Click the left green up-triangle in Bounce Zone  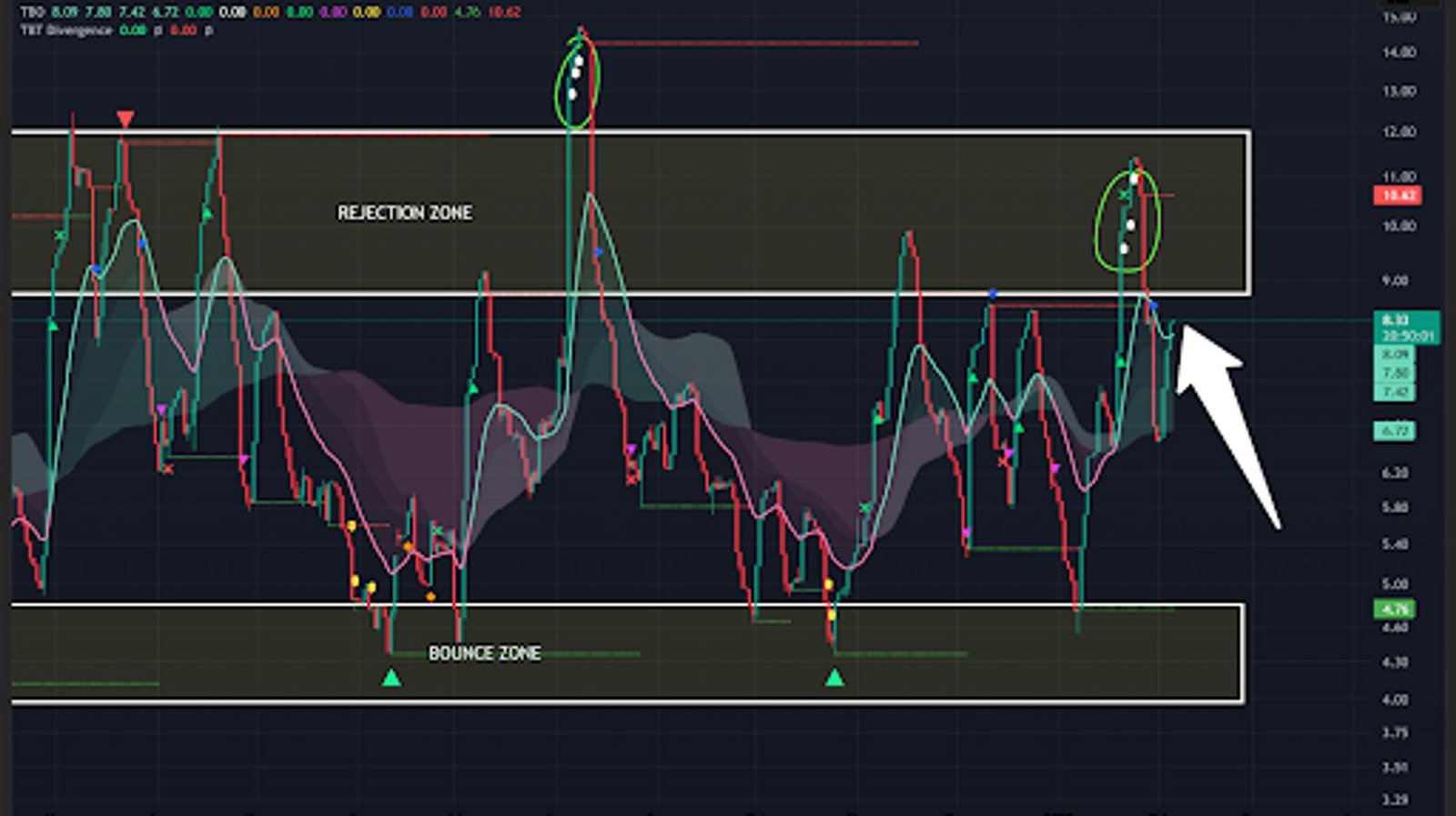click(x=391, y=677)
